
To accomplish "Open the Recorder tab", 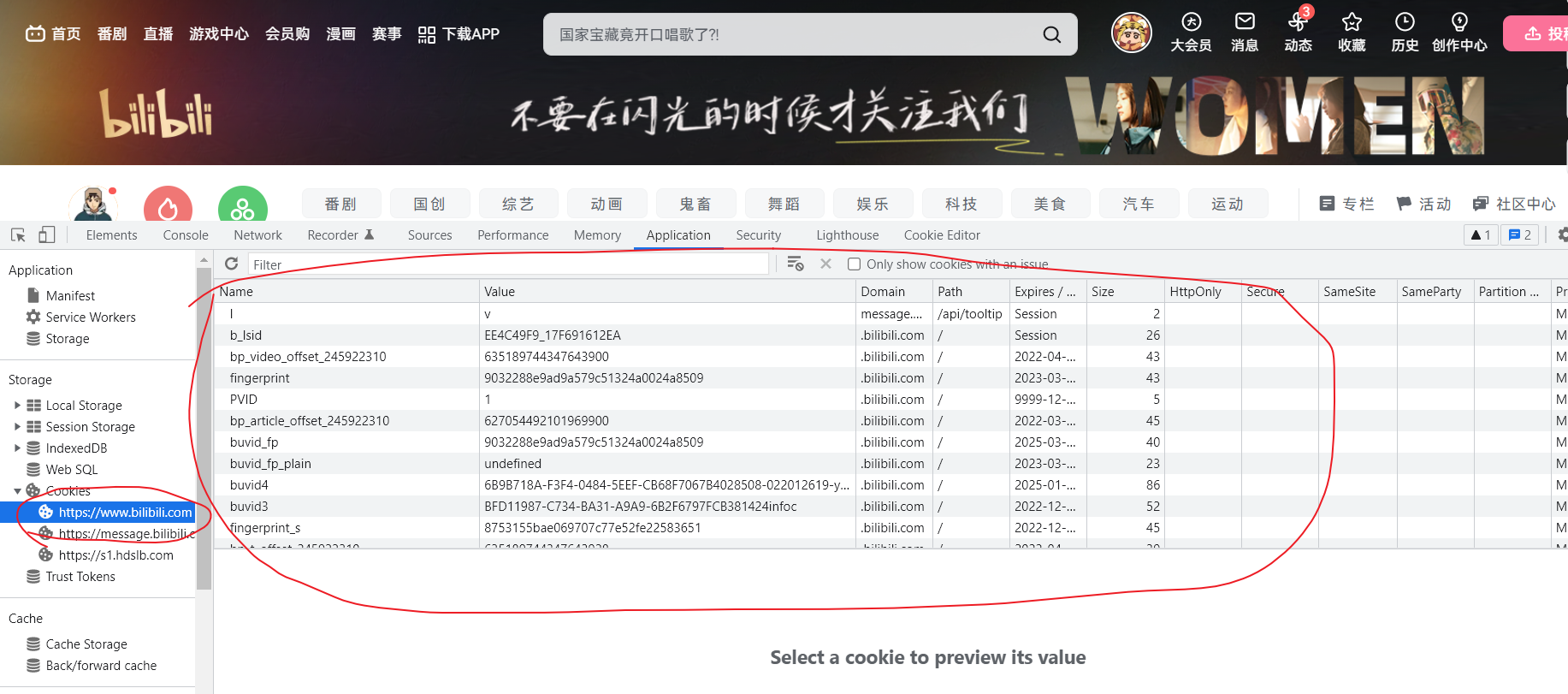I will click(x=340, y=234).
